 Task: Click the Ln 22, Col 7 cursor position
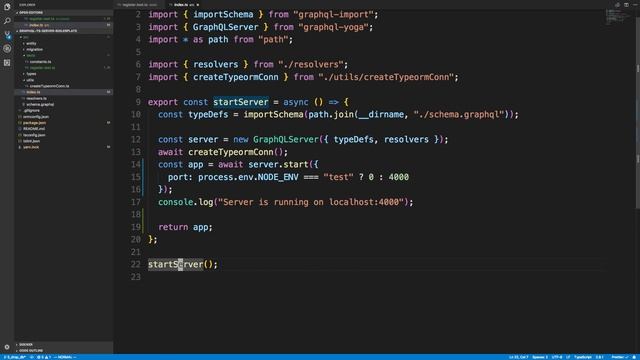pos(518,357)
